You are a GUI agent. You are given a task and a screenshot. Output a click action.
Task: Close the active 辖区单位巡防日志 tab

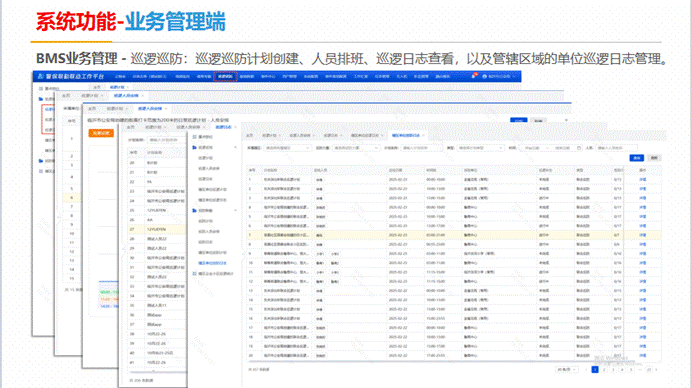[424, 136]
